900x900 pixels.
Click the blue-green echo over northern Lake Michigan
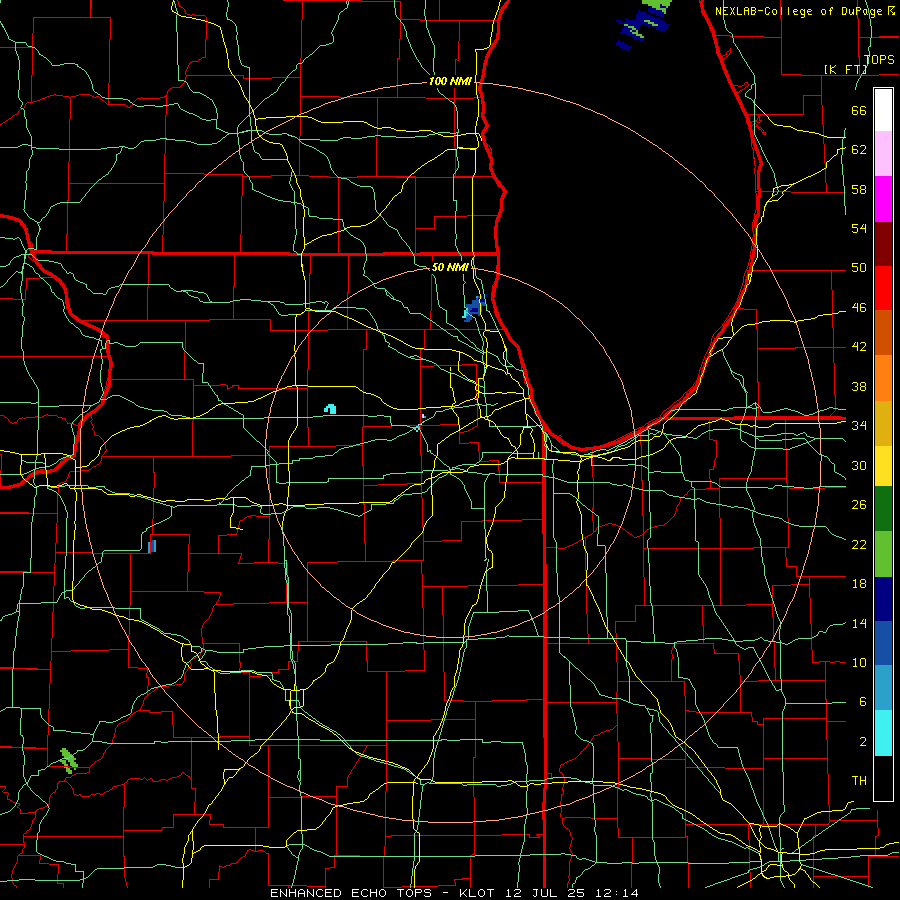pos(643,24)
